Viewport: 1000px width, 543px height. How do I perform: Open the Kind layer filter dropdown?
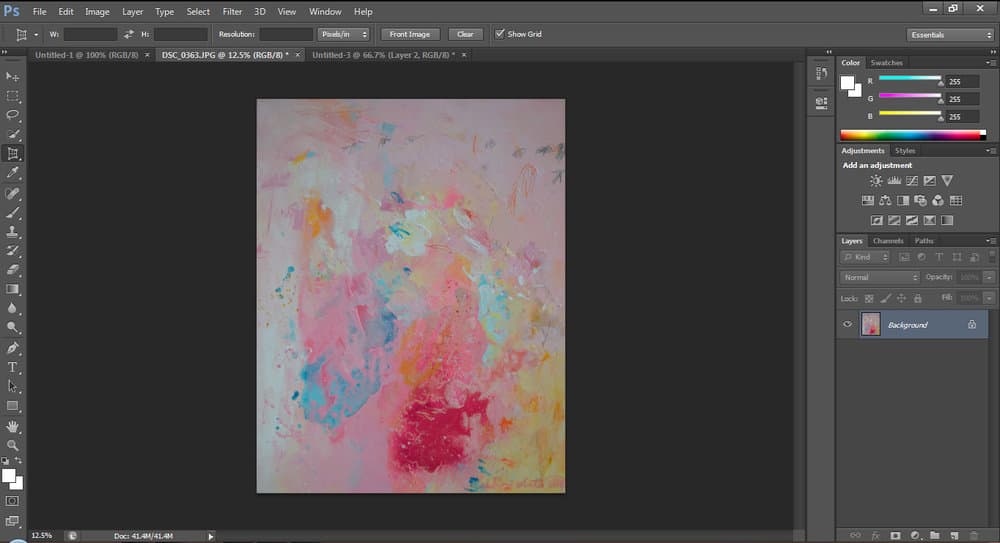pyautogui.click(x=865, y=257)
